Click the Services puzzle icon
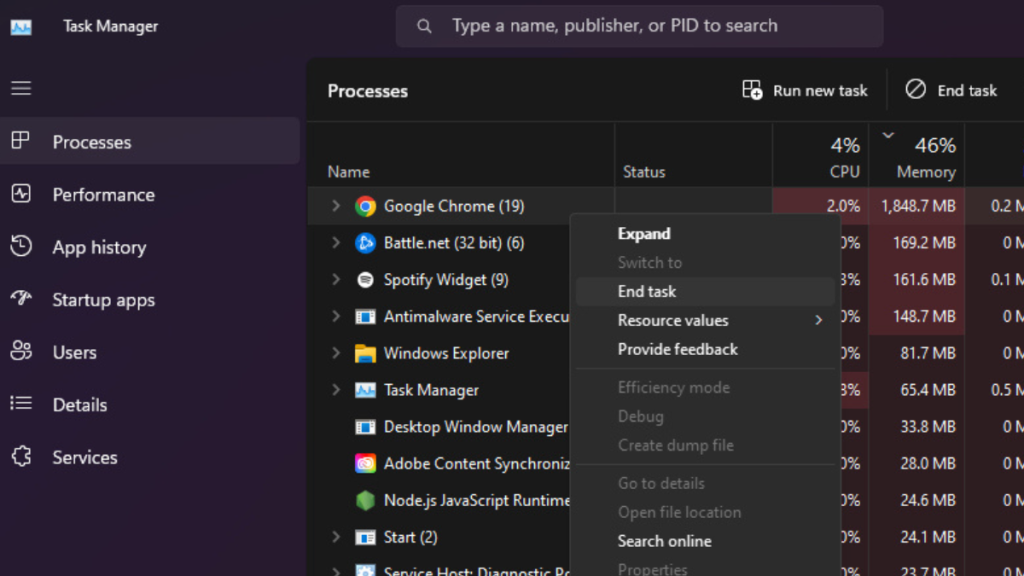The height and width of the screenshot is (576, 1024). tap(22, 456)
